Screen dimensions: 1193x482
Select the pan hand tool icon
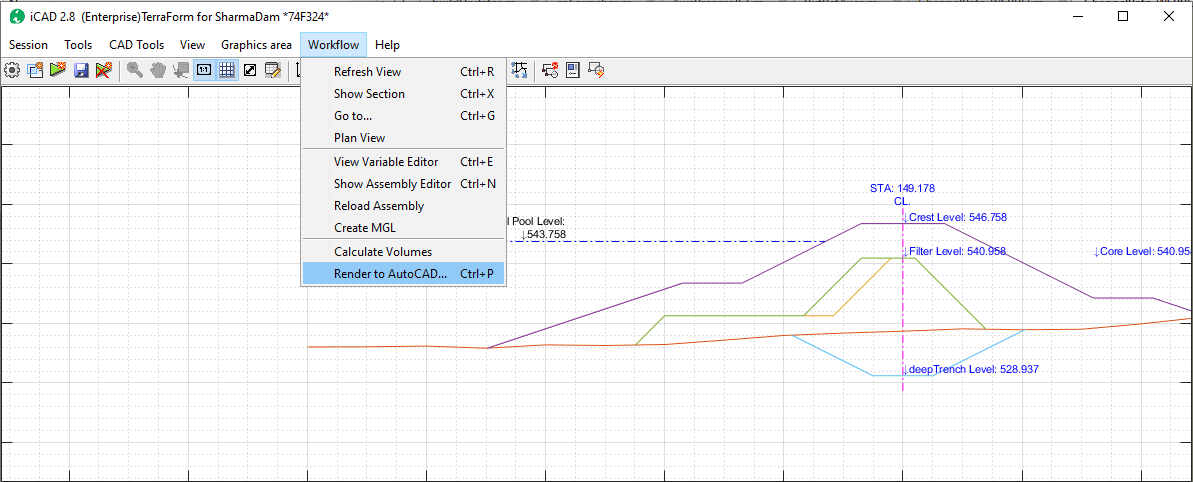click(158, 70)
